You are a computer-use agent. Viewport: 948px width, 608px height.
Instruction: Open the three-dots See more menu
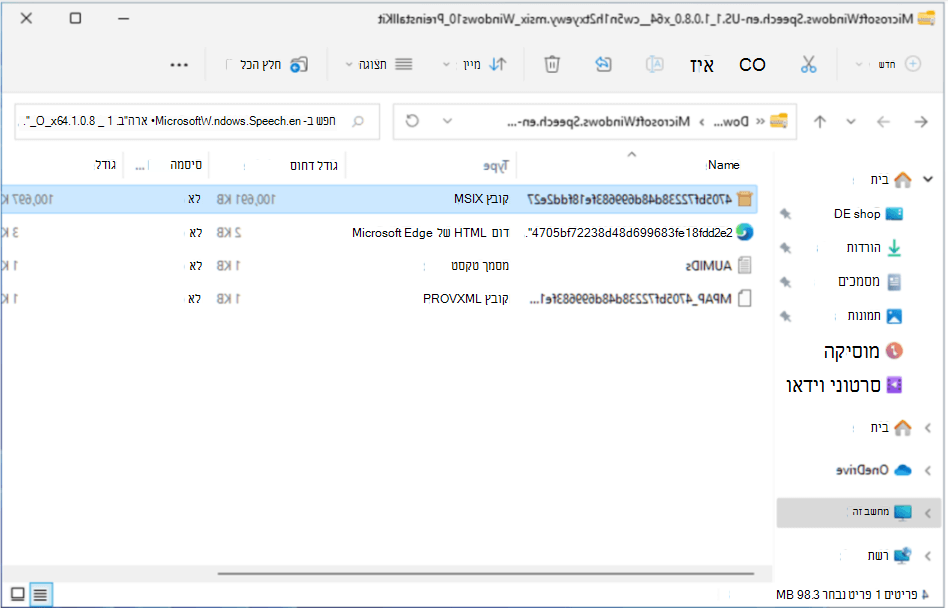coord(179,64)
